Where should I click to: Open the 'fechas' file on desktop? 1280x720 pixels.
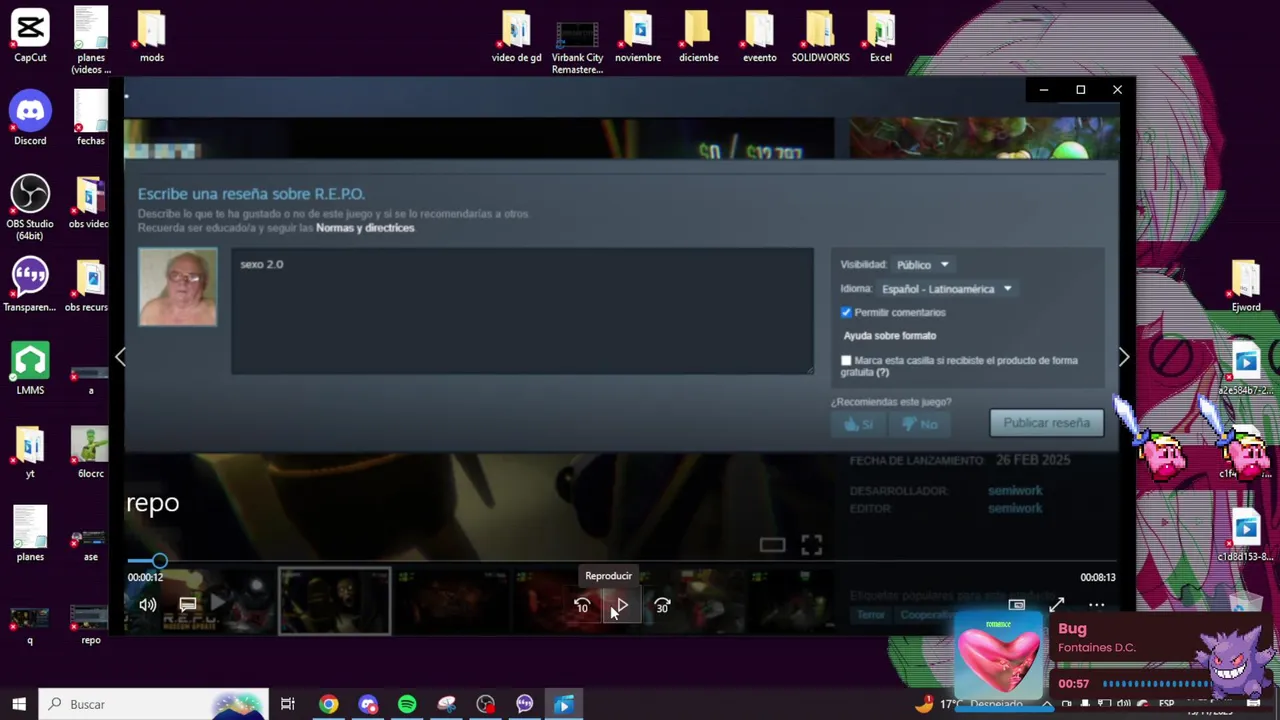[91, 119]
